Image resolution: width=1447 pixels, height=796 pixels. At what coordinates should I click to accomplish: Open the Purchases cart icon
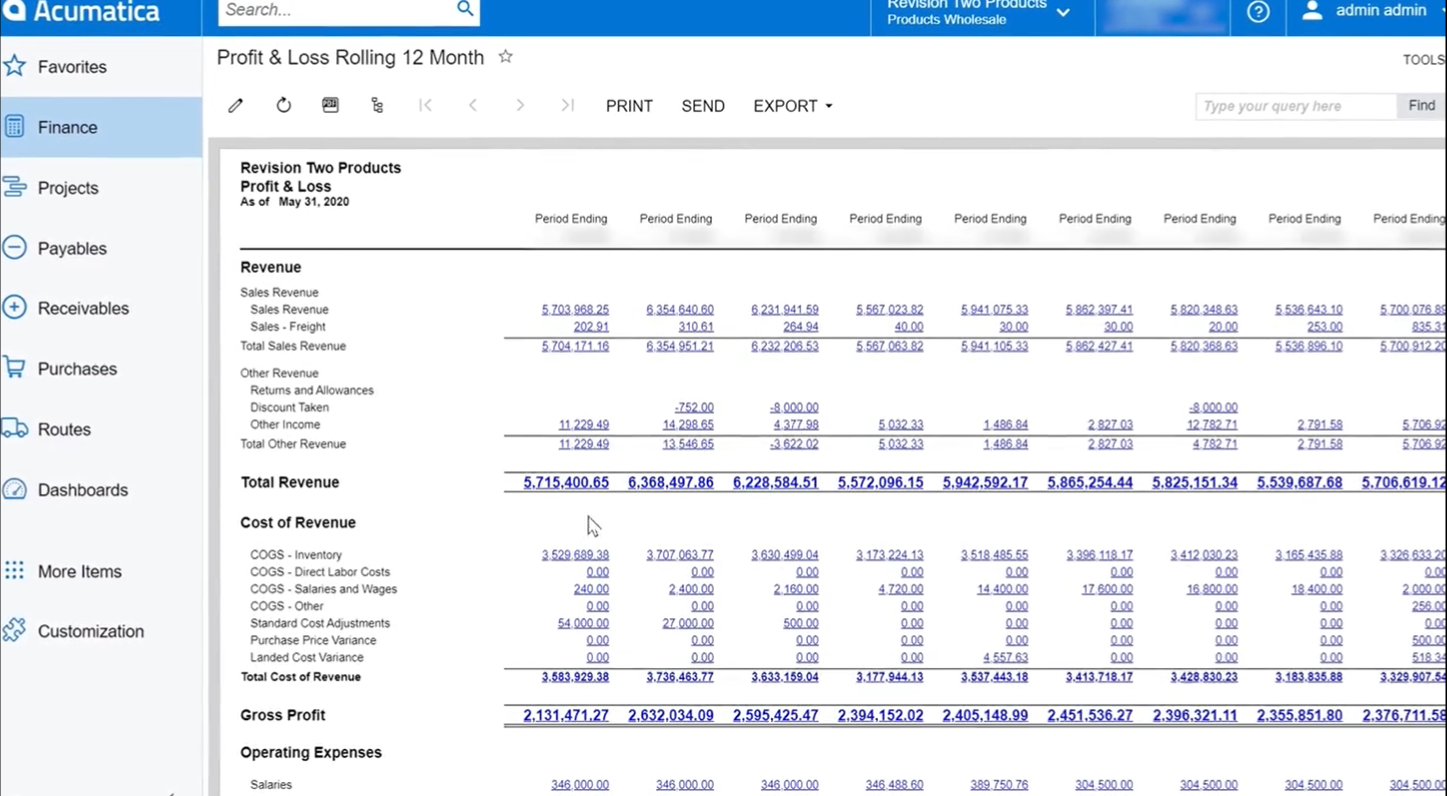[x=14, y=368]
